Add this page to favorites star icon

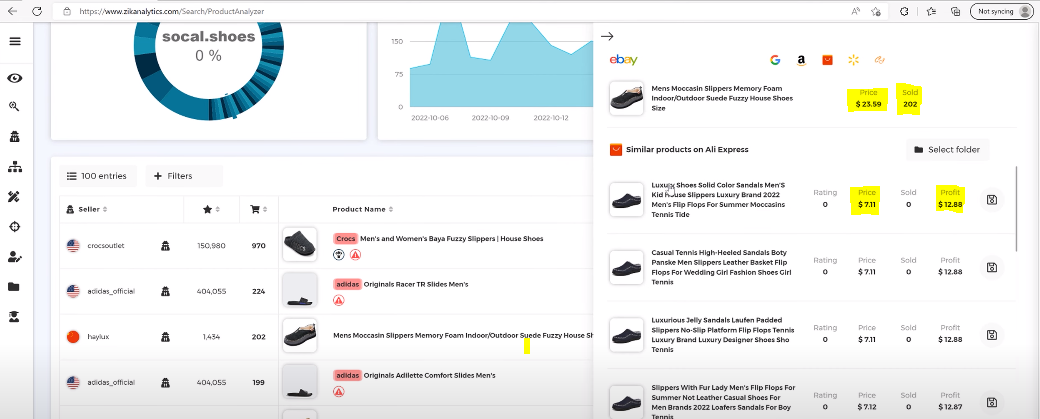coord(876,11)
